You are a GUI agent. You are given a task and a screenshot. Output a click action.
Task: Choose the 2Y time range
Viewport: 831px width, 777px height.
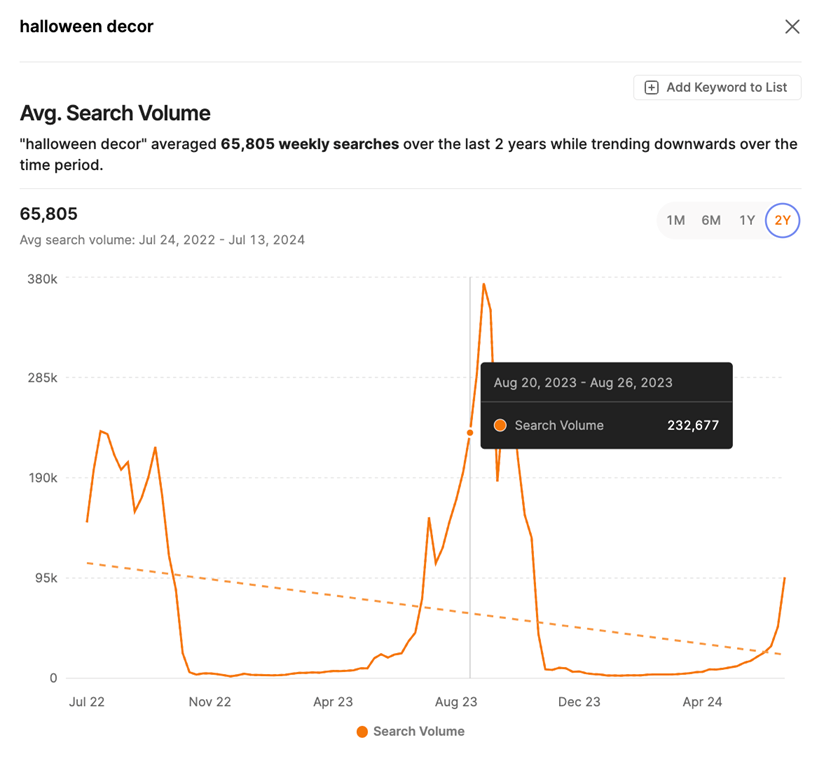point(782,220)
